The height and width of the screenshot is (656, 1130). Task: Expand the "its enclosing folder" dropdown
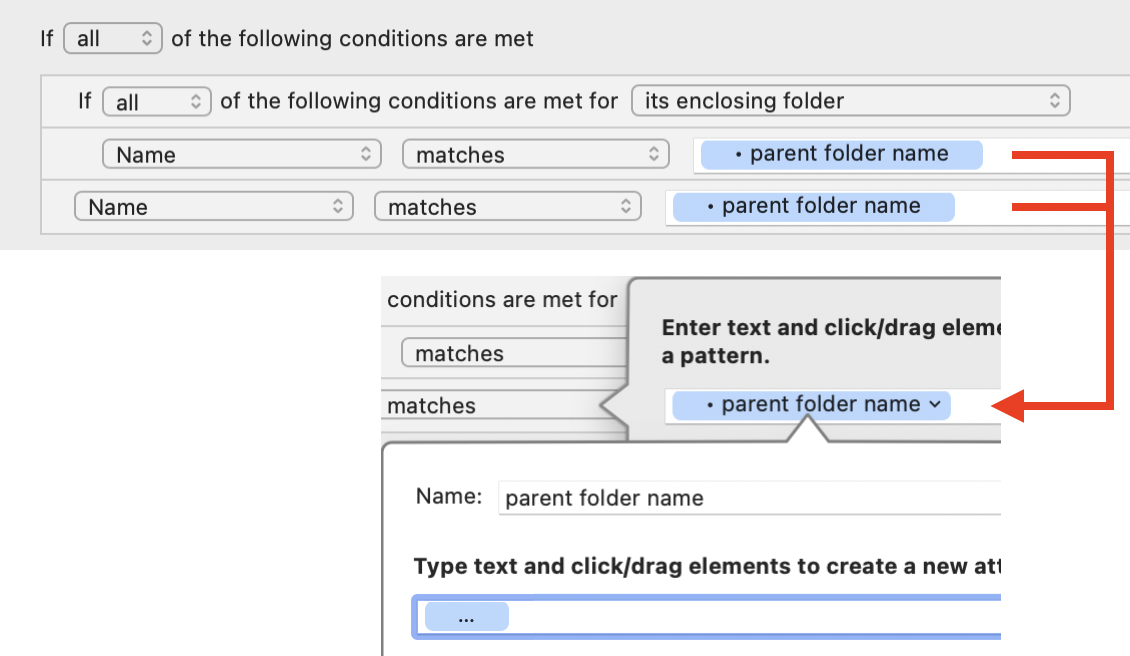[x=850, y=101]
